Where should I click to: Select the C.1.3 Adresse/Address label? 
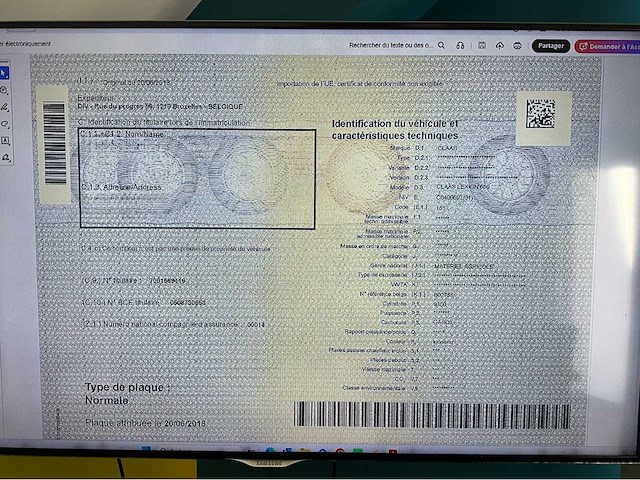pos(122,187)
